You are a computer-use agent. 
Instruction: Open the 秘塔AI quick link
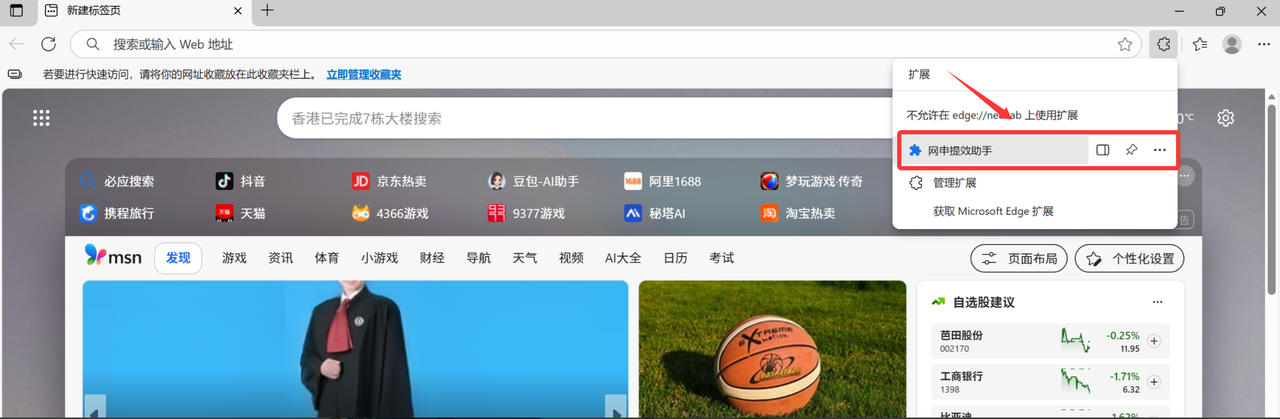tap(655, 213)
